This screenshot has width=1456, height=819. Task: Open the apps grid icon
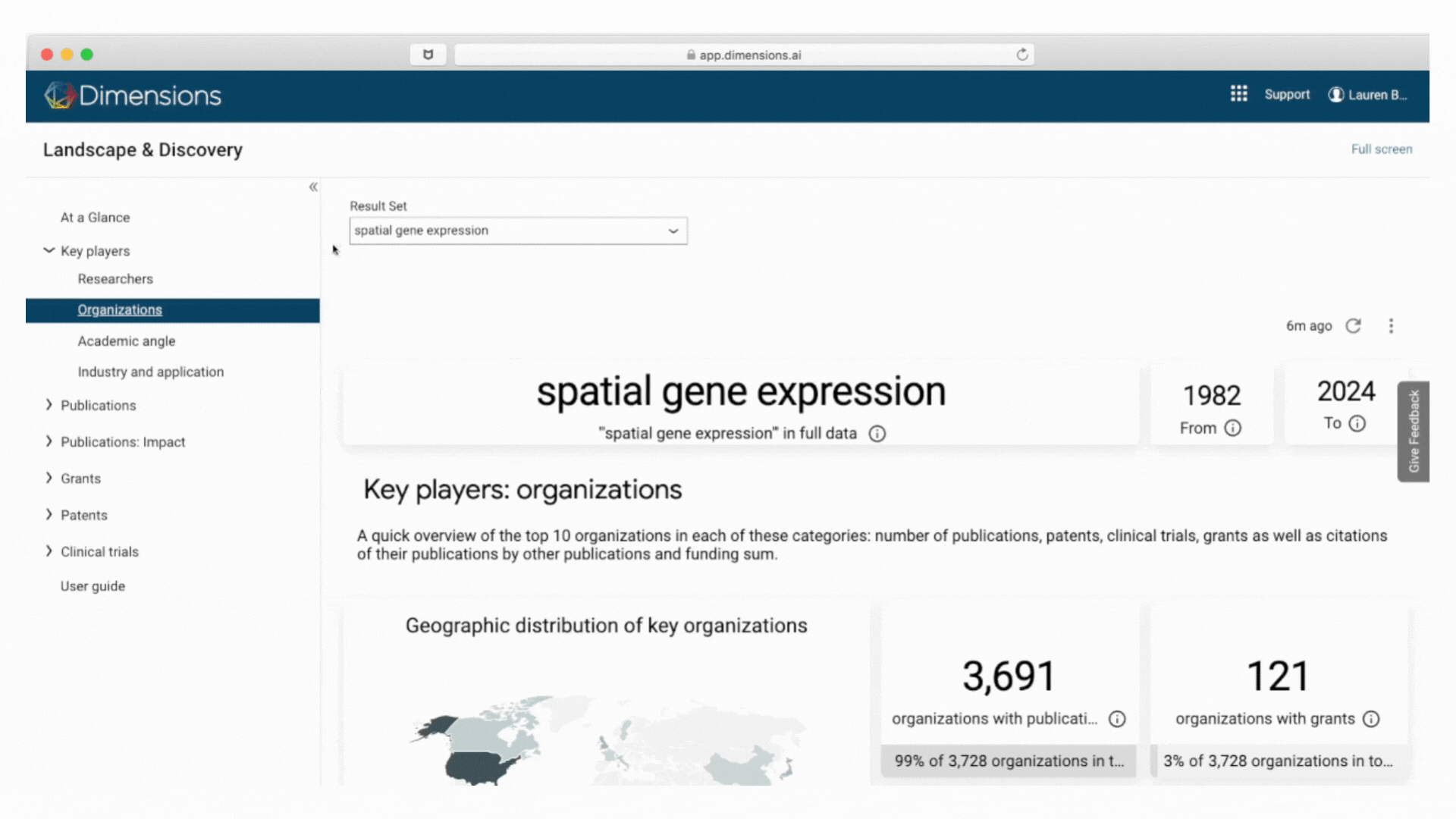1238,94
